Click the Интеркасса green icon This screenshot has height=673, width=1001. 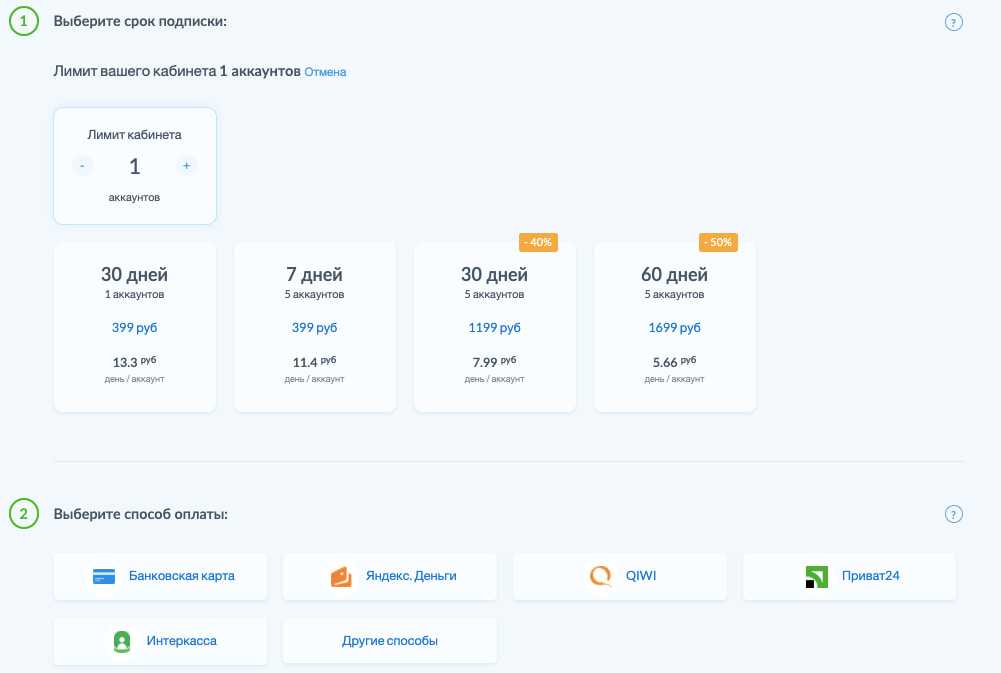pyautogui.click(x=121, y=641)
